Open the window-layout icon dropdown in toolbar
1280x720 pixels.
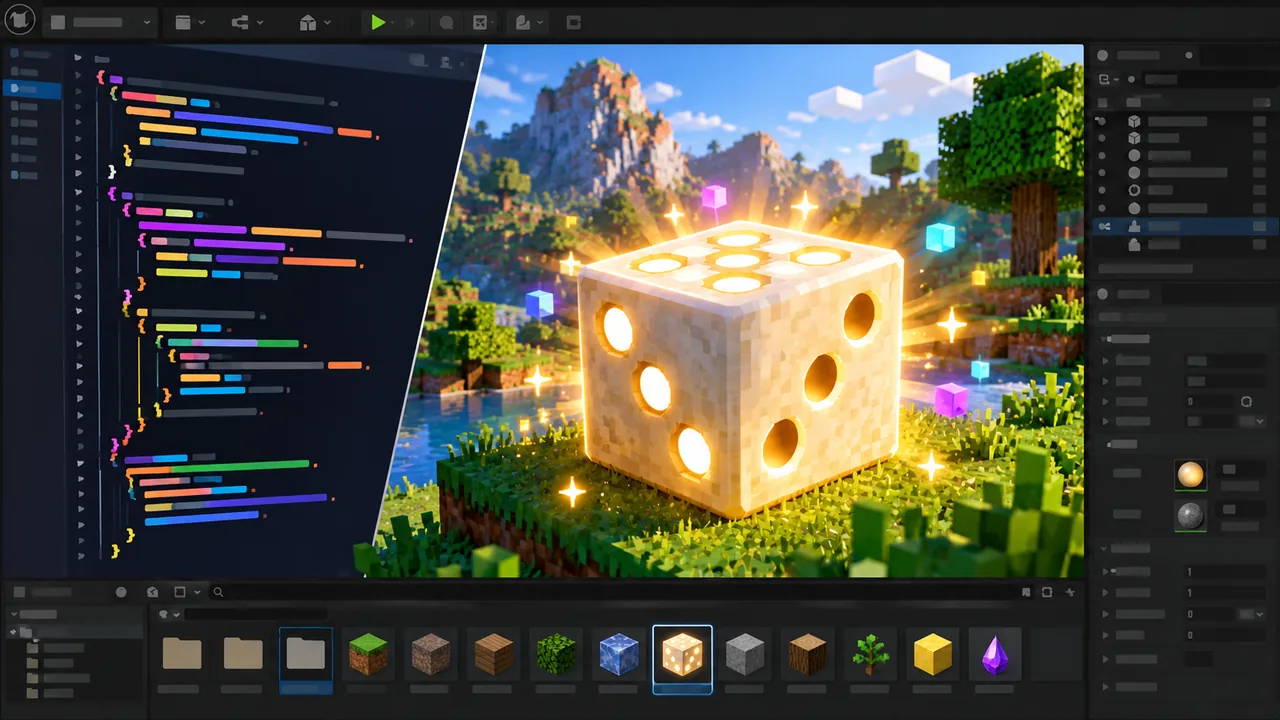[x=189, y=22]
